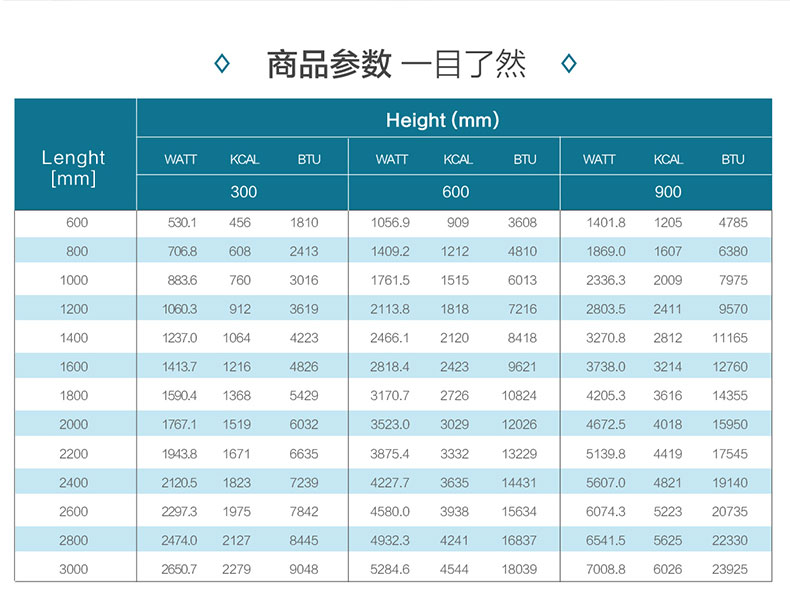Click length row label '3000'
Screen dimensions: 790x606
(74, 569)
